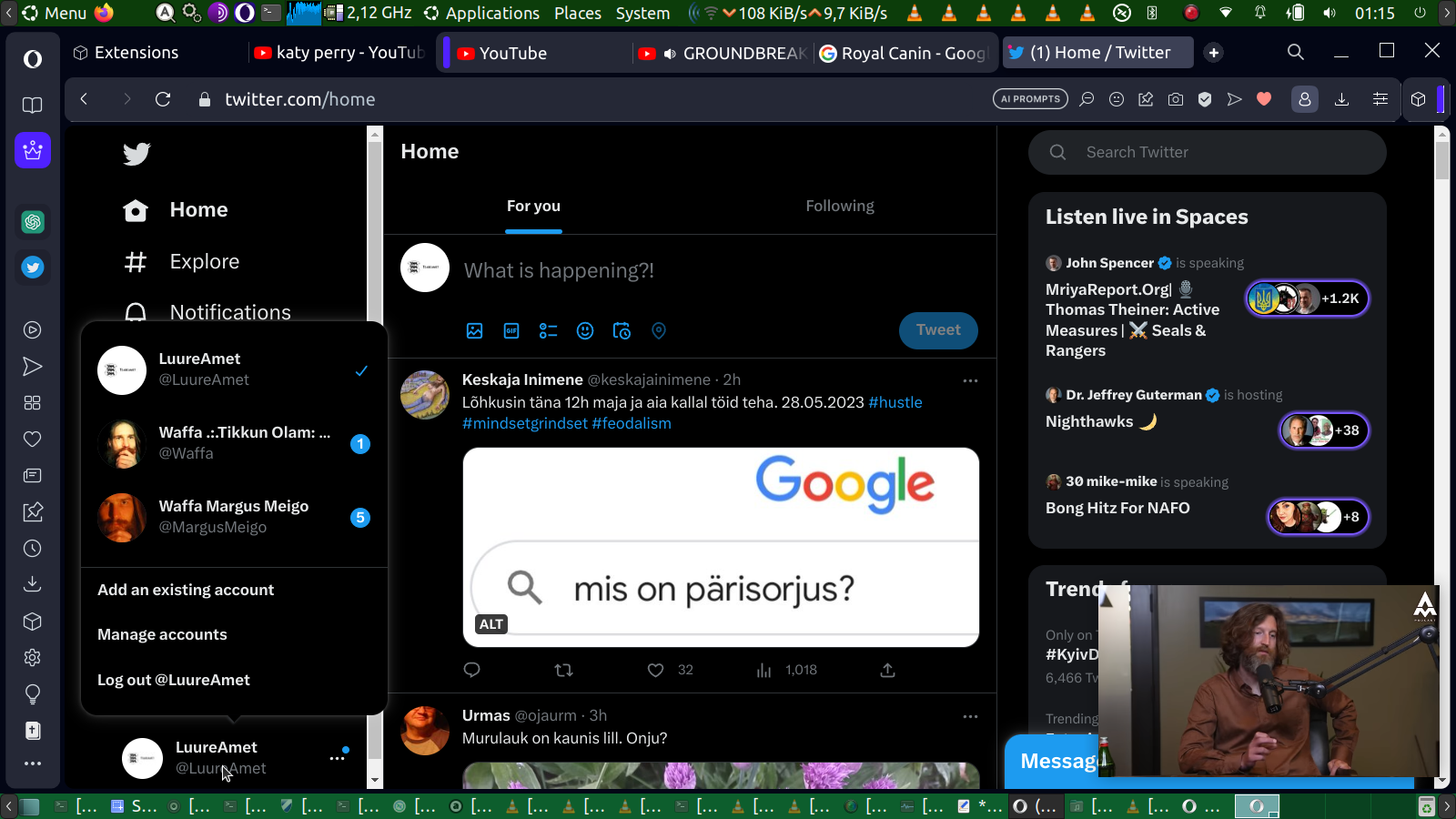The image size is (1456, 819).
Task: Click the Tweet button
Action: [x=938, y=330]
